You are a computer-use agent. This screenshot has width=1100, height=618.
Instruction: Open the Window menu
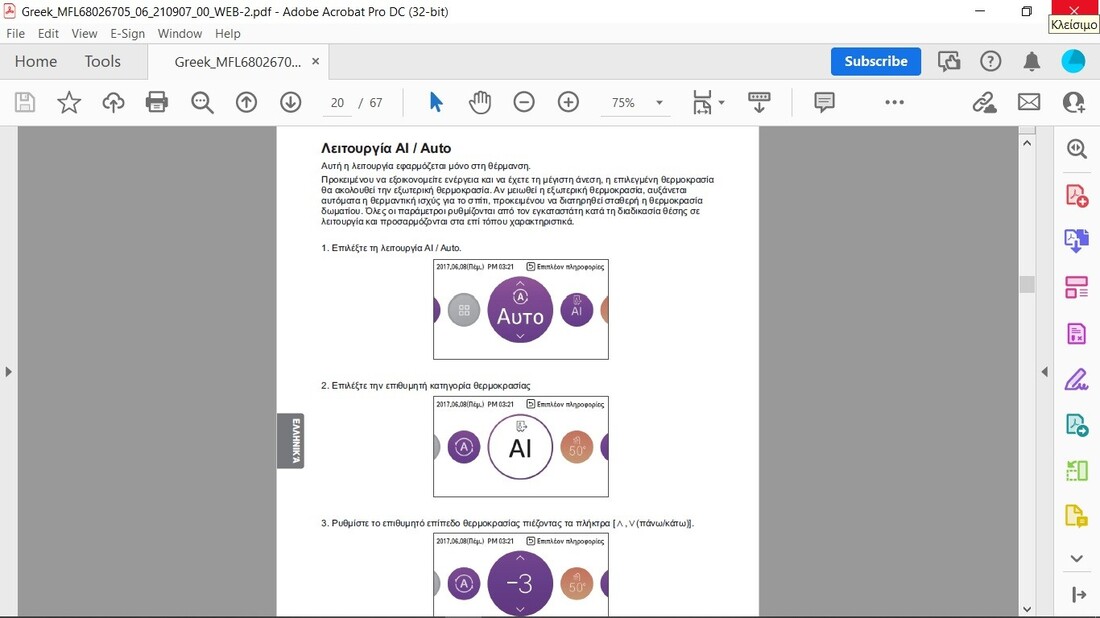coord(179,33)
